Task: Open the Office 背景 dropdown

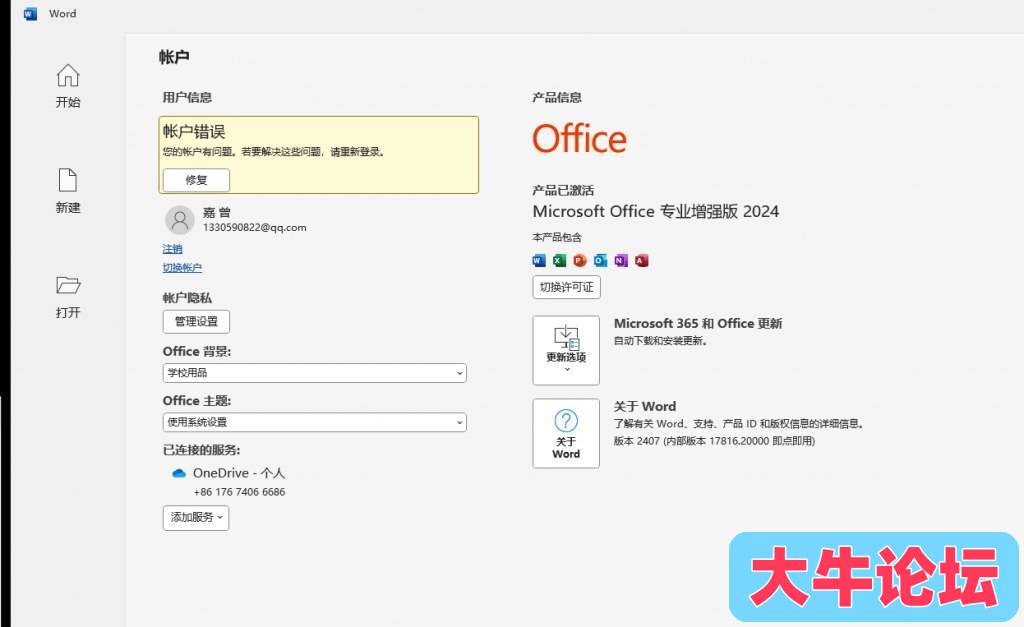Action: click(x=315, y=373)
